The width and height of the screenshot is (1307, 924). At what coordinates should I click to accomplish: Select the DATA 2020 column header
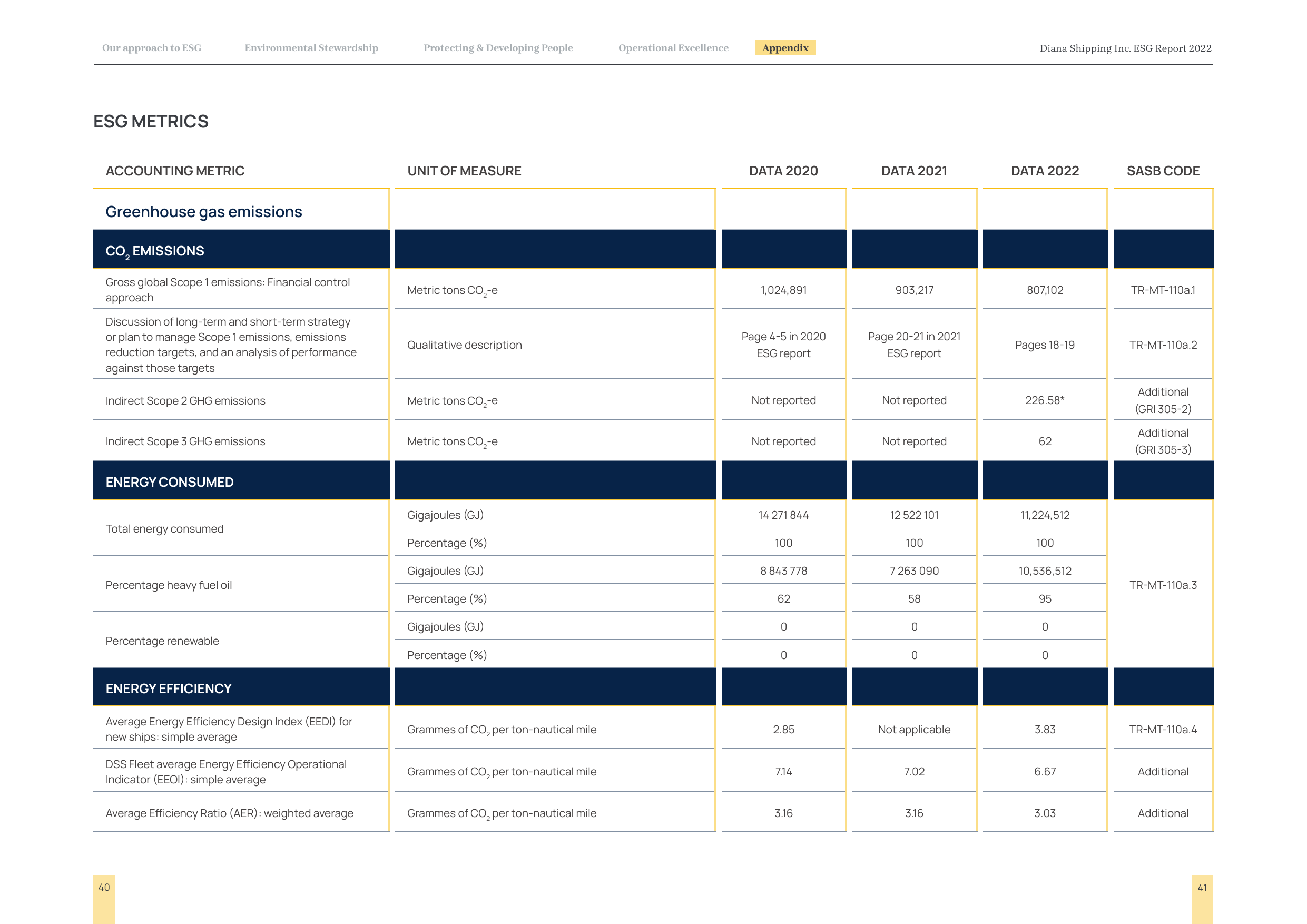pos(783,171)
